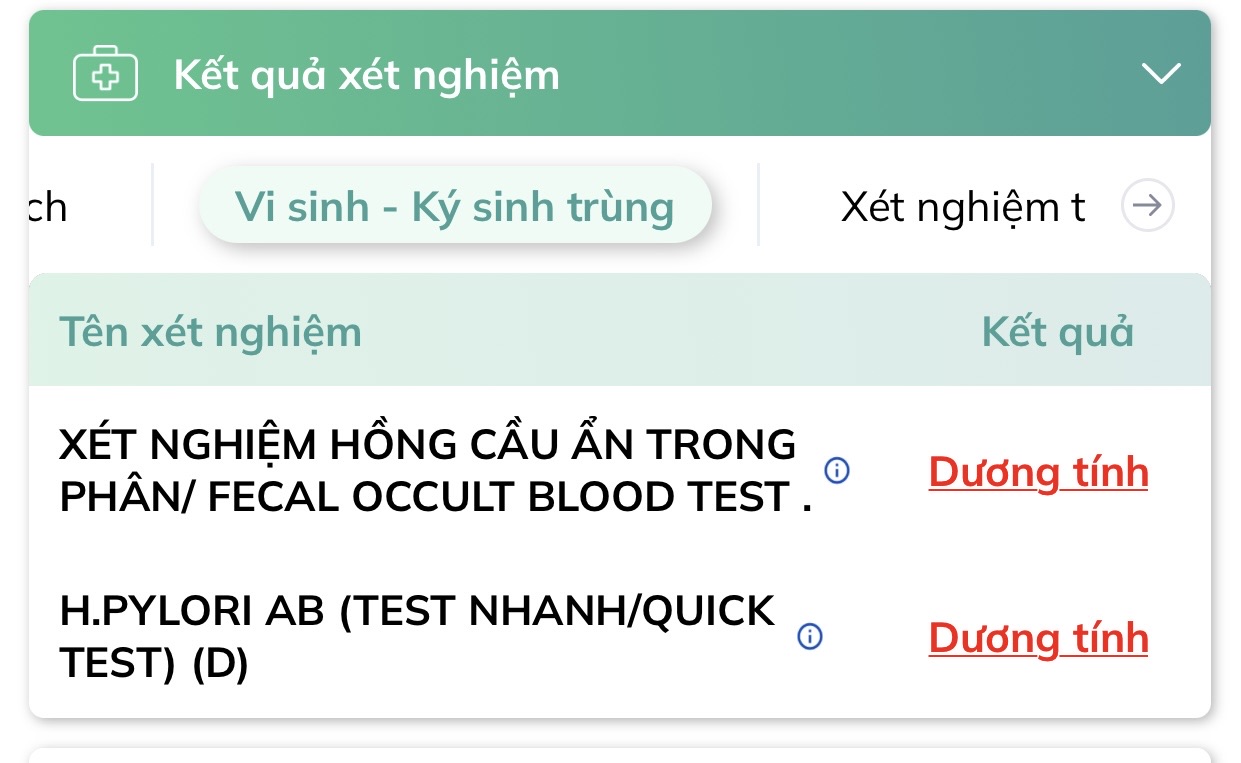Click the medical kit icon in header
1241x763 pixels.
click(106, 75)
